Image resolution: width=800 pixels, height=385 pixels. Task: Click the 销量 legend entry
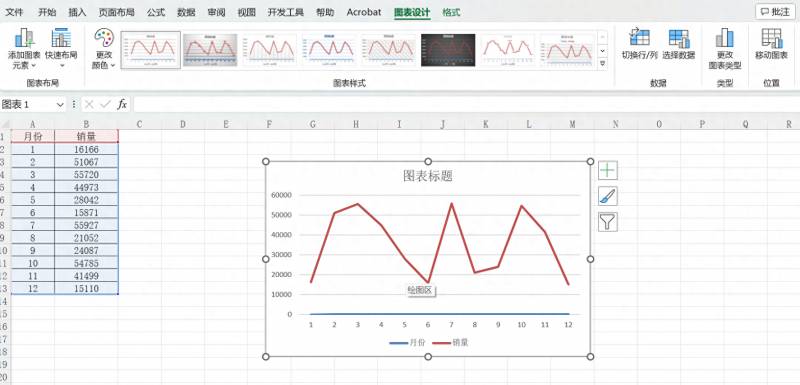[451, 343]
